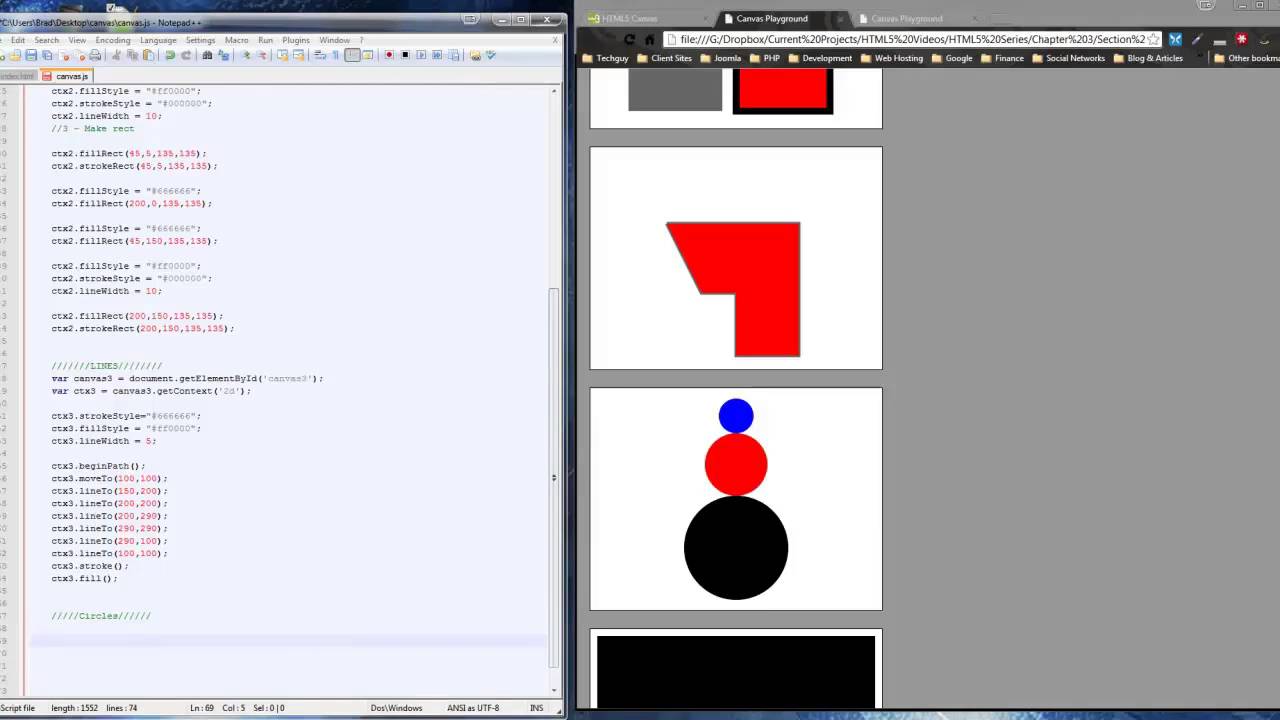This screenshot has height=720, width=1280.
Task: Open the Run menu in Notepad++
Action: (x=265, y=40)
